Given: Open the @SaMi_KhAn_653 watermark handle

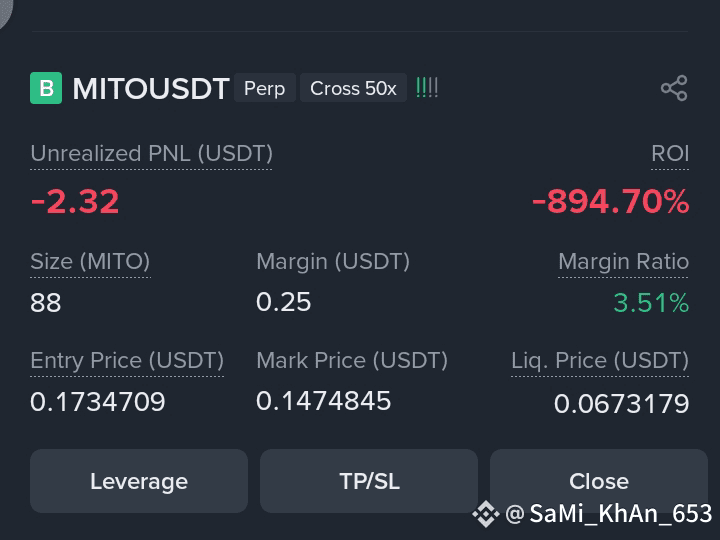Looking at the screenshot, I should pyautogui.click(x=608, y=513).
